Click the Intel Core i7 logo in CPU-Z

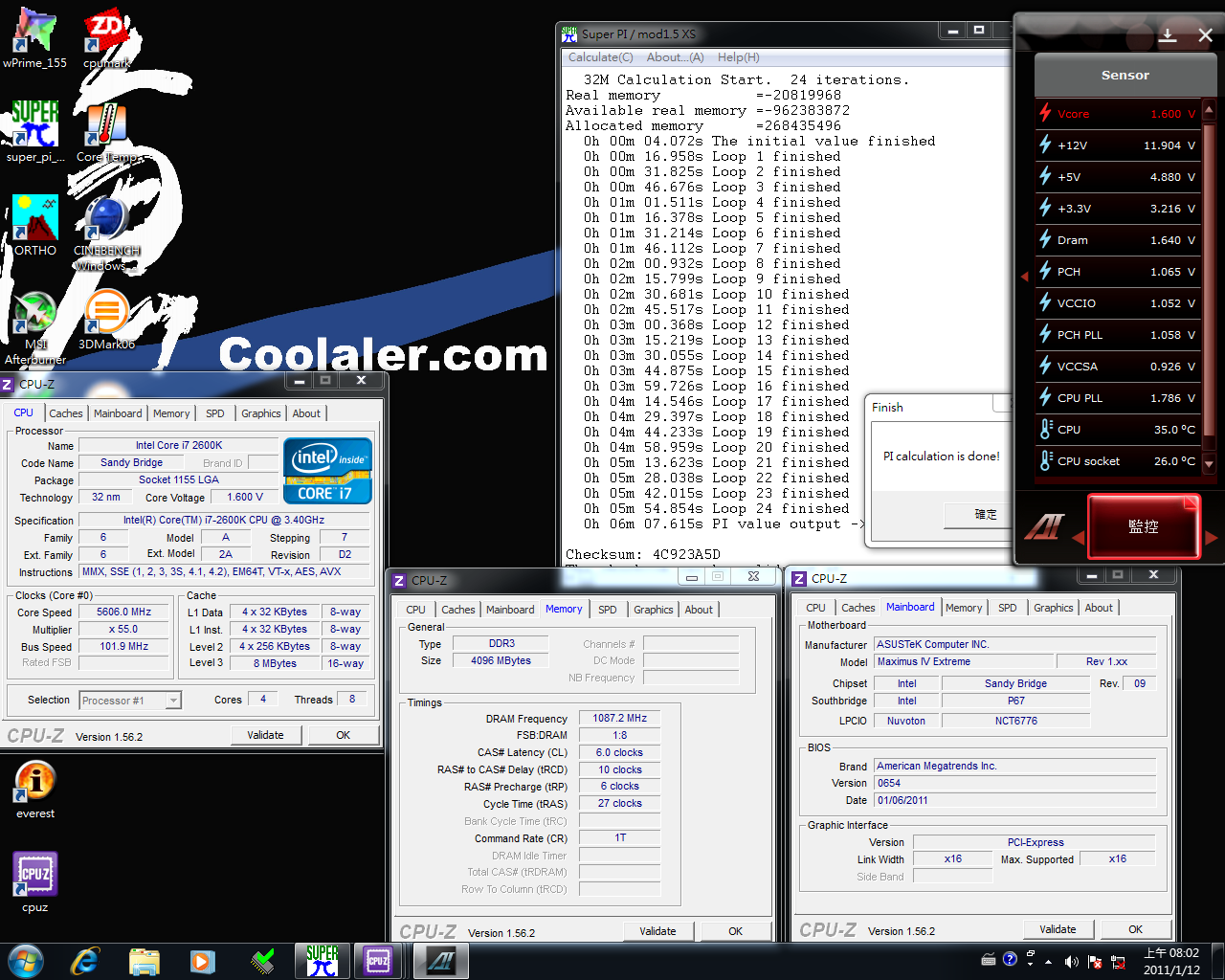327,470
